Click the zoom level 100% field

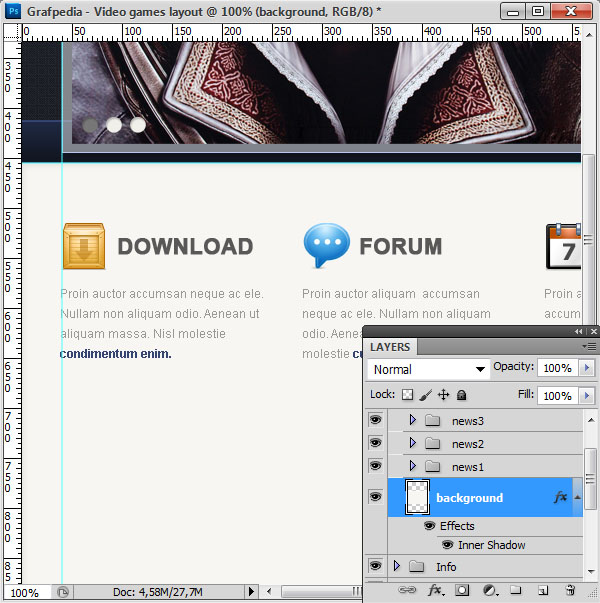pos(26,593)
